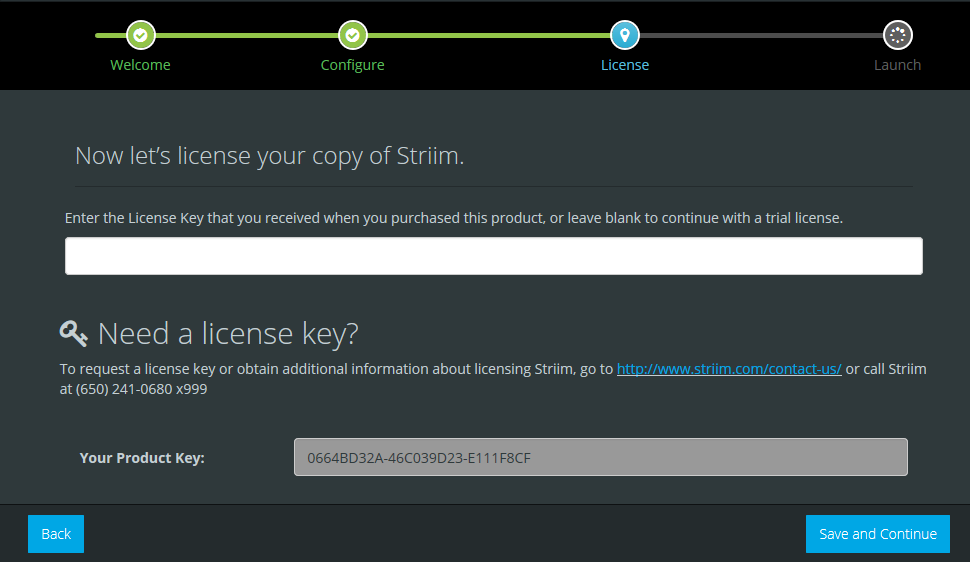Click the License step location pin icon
970x562 pixels.
(x=625, y=35)
